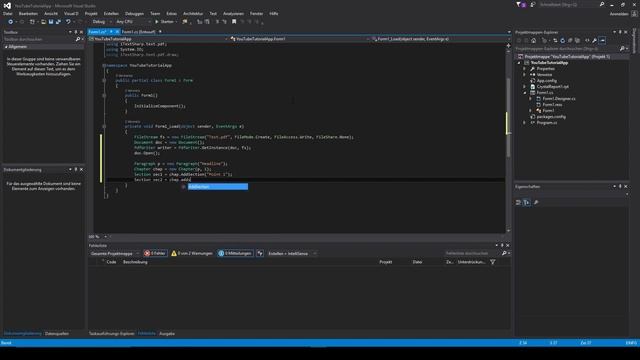The height and width of the screenshot is (360, 640).
Task: Open the Any CPU platform dropdown
Action: [x=133, y=22]
